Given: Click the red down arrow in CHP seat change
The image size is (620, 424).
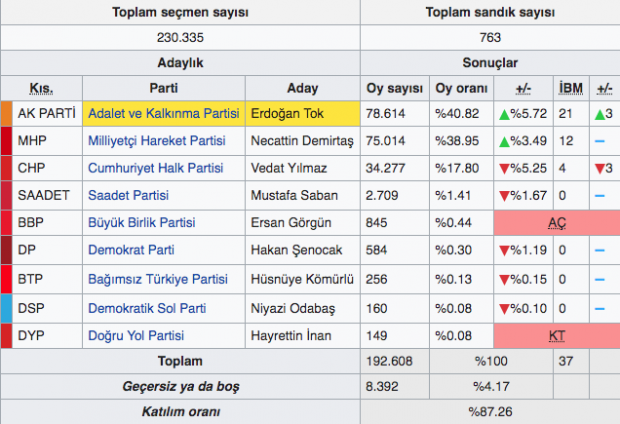Looking at the screenshot, I should click(x=600, y=169).
